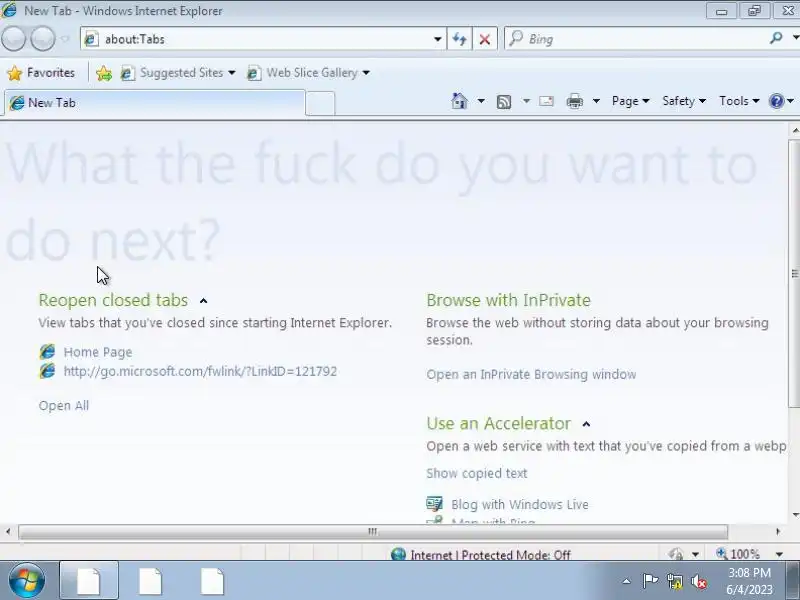Click the muted volume speaker icon
Viewport: 800px width, 600px height.
699,581
